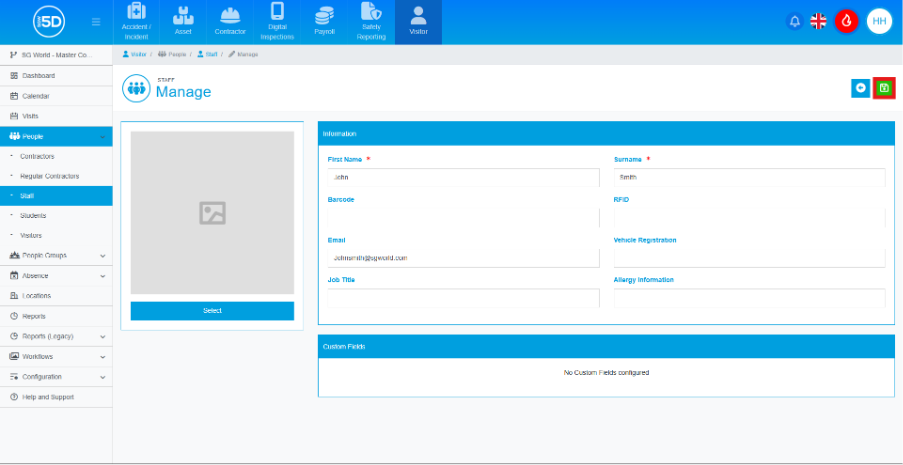Expand the Workflows section
Screen dimensions: 903x465
pyautogui.click(x=56, y=357)
